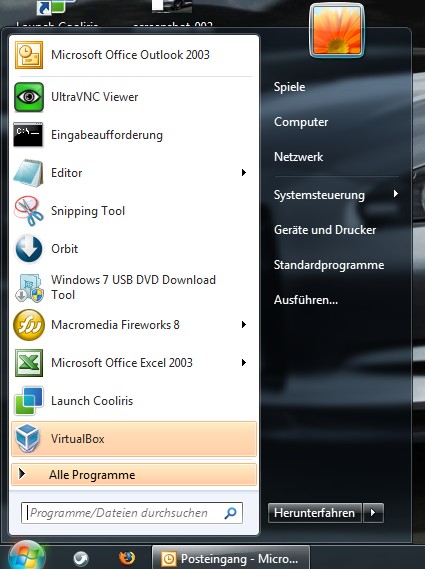Viewport: 425px width, 569px height.
Task: Expand Macromedia Fireworks 8 jump list arrow
Action: (x=244, y=324)
